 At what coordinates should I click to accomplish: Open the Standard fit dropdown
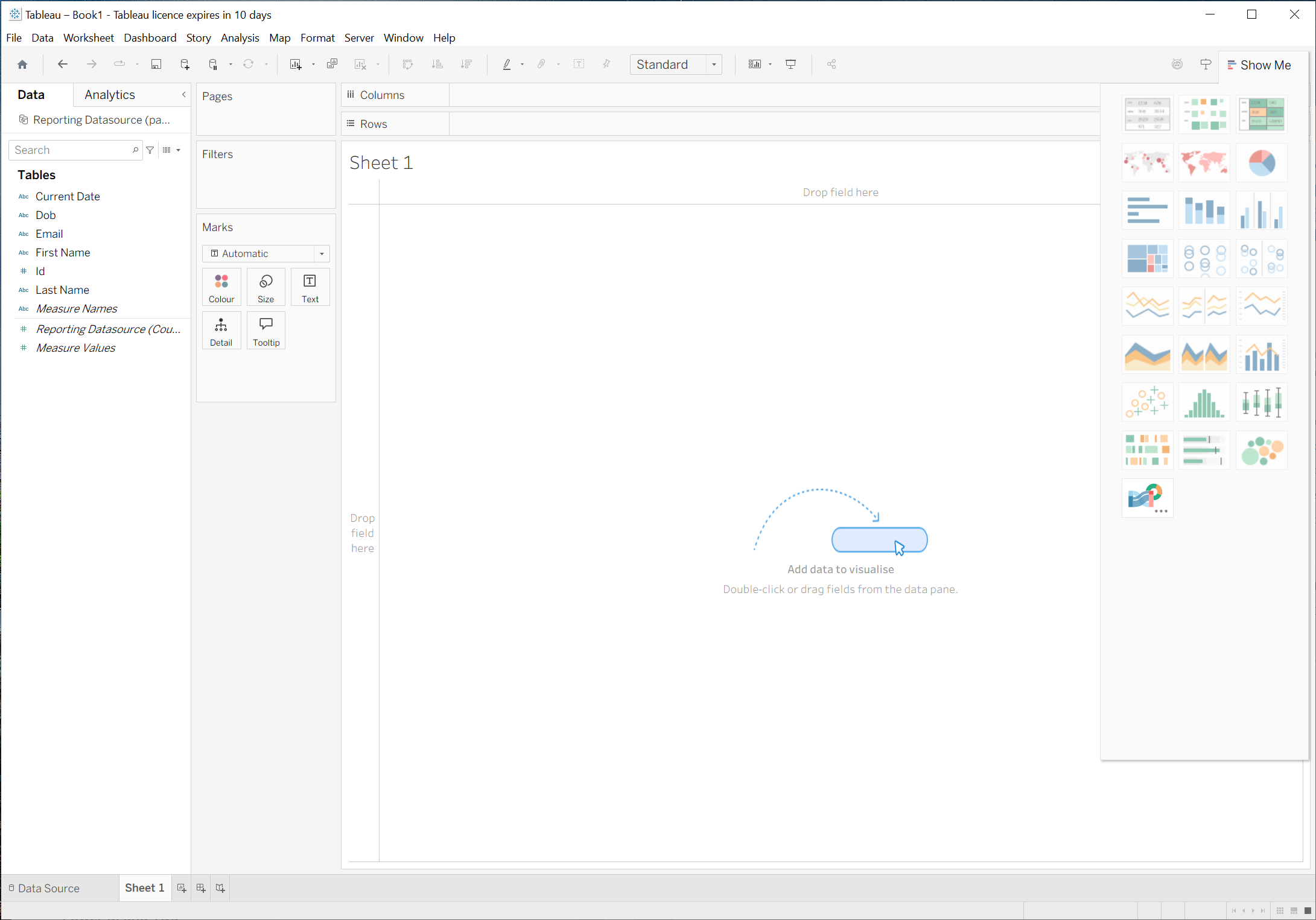pyautogui.click(x=714, y=65)
